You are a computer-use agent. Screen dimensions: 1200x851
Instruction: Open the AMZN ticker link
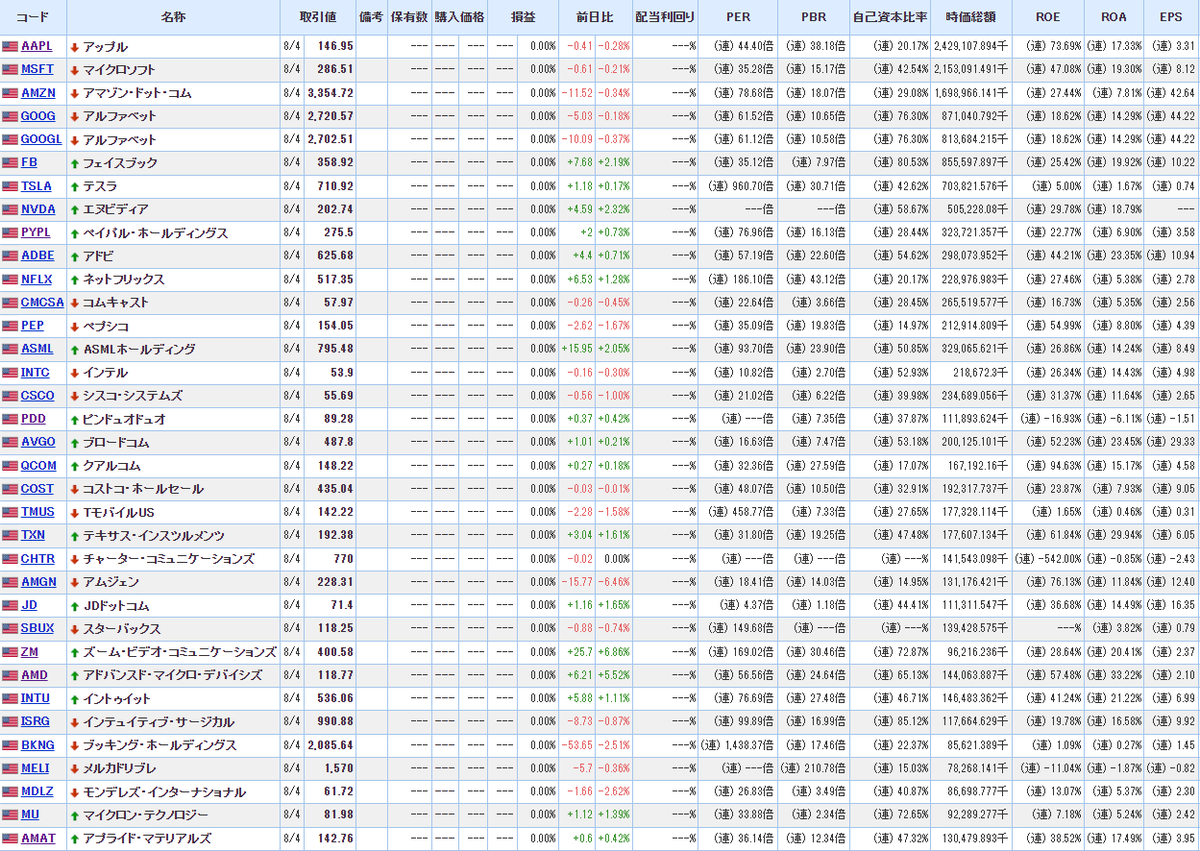36,93
